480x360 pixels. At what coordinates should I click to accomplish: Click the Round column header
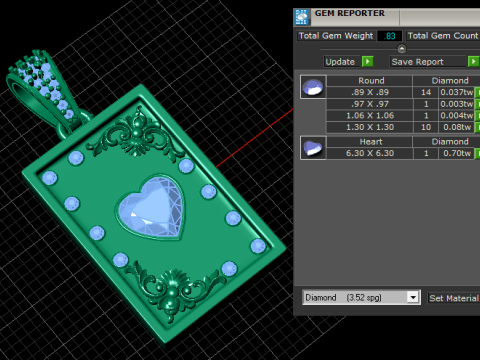[369, 81]
